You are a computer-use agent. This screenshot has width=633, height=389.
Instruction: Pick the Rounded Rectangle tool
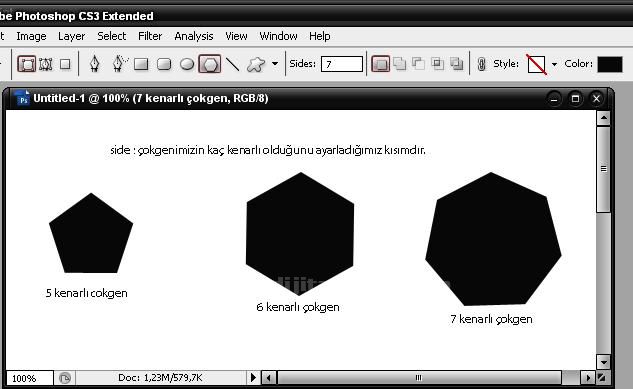point(164,64)
